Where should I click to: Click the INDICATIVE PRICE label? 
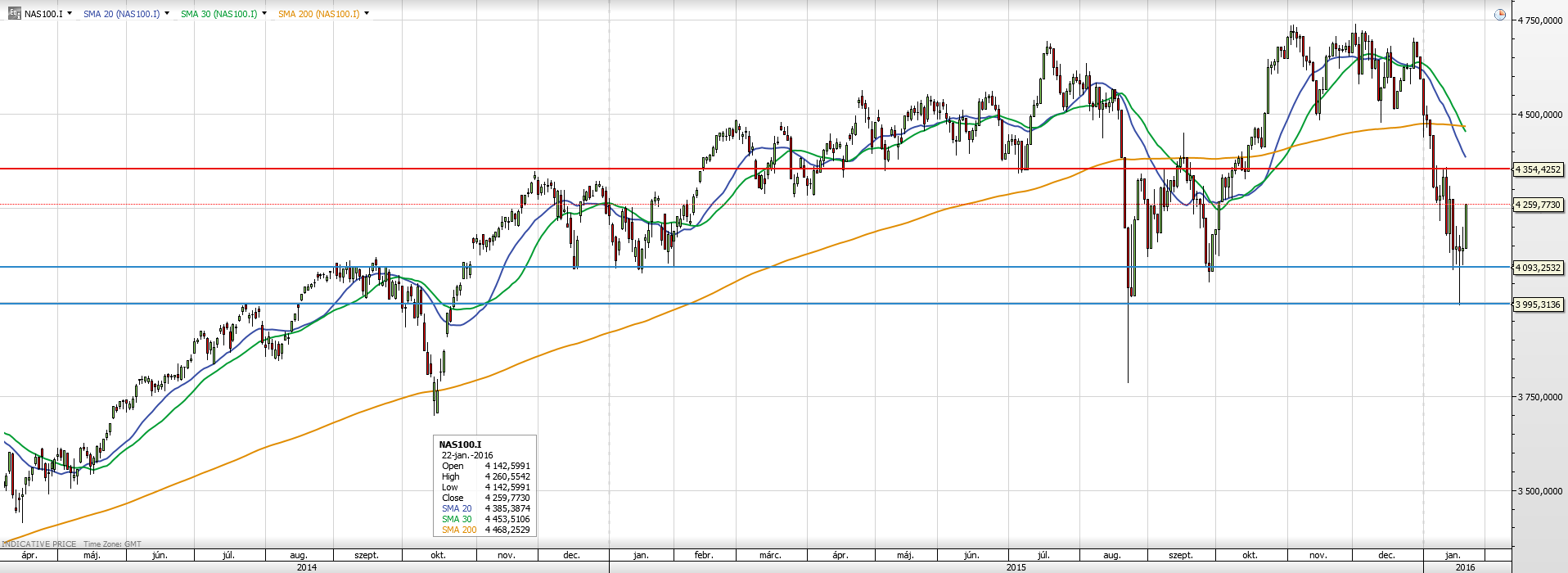39,544
